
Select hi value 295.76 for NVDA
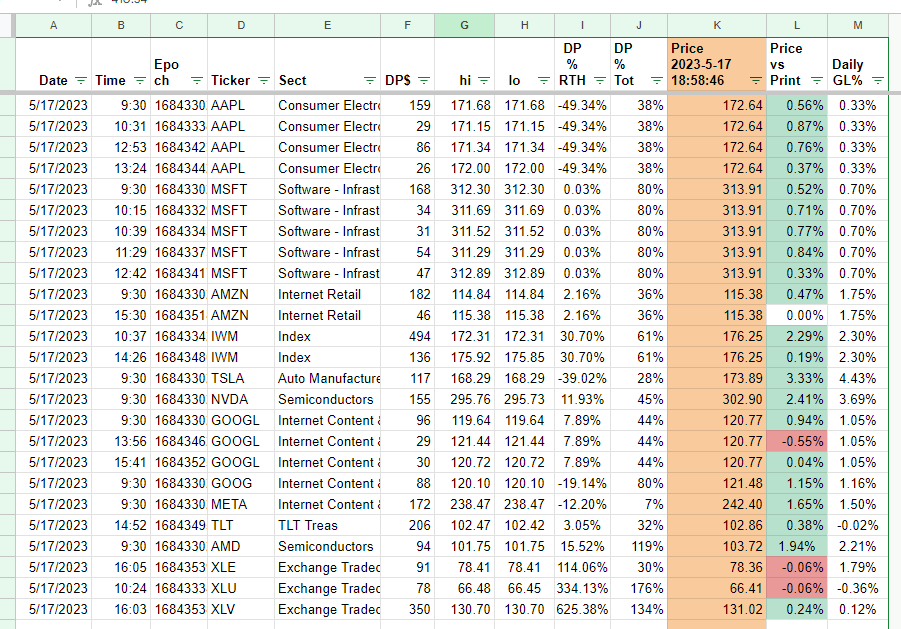pos(464,399)
